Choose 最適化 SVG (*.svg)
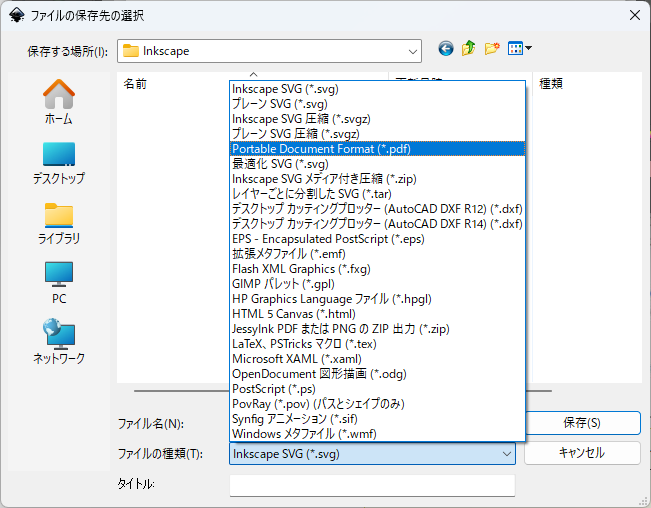Image resolution: width=651 pixels, height=508 pixels. tap(377, 164)
